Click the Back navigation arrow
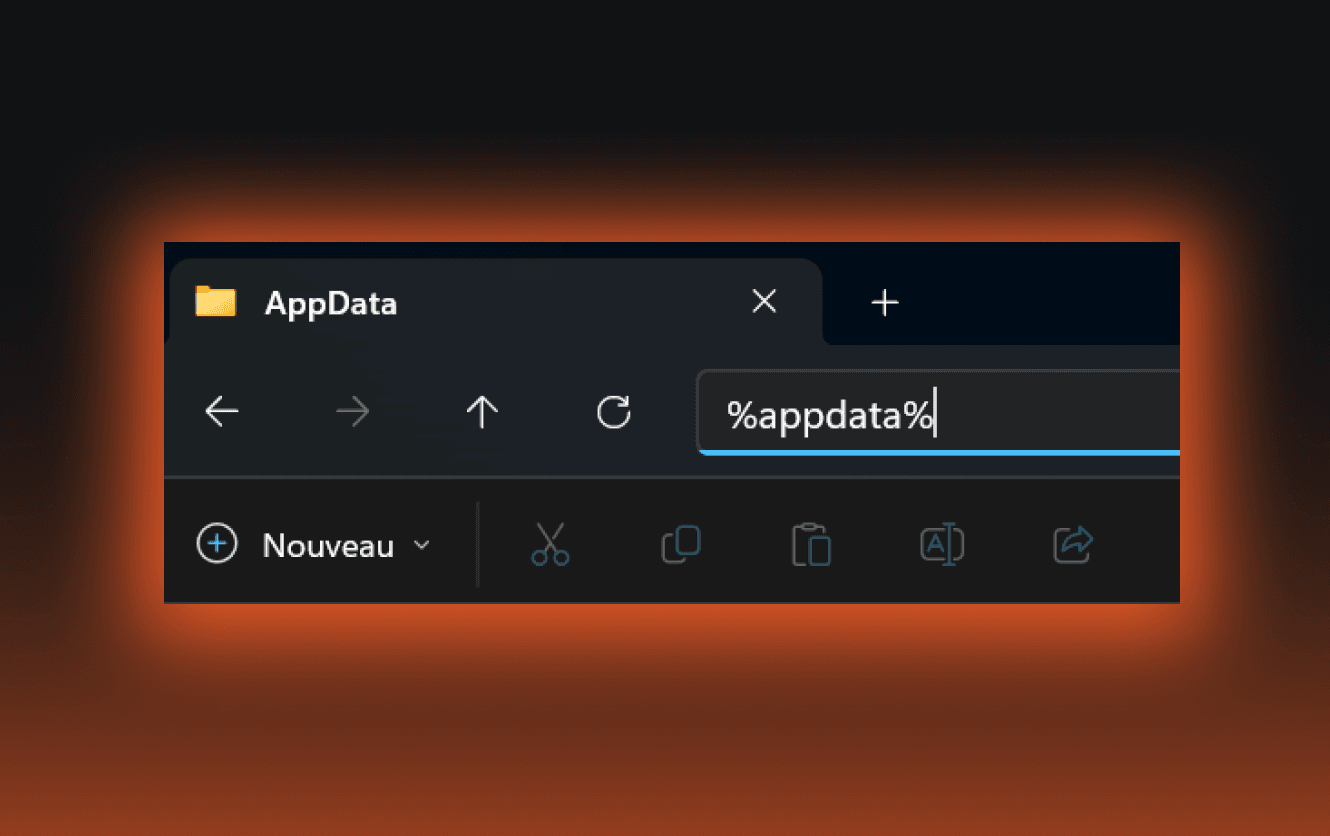This screenshot has height=836, width=1330. (x=221, y=411)
